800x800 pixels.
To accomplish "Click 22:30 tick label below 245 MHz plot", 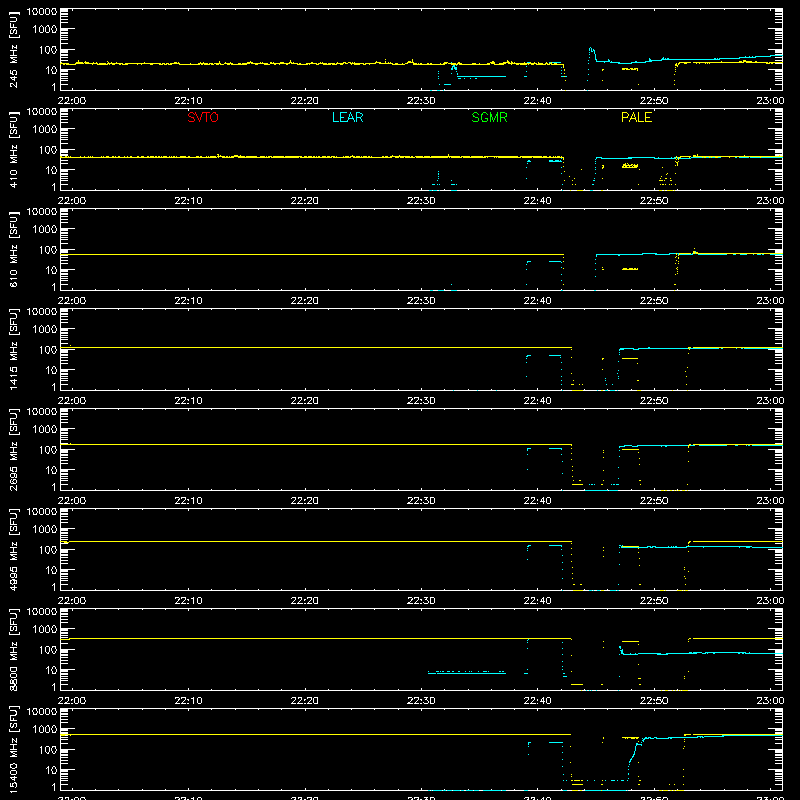I will [421, 101].
